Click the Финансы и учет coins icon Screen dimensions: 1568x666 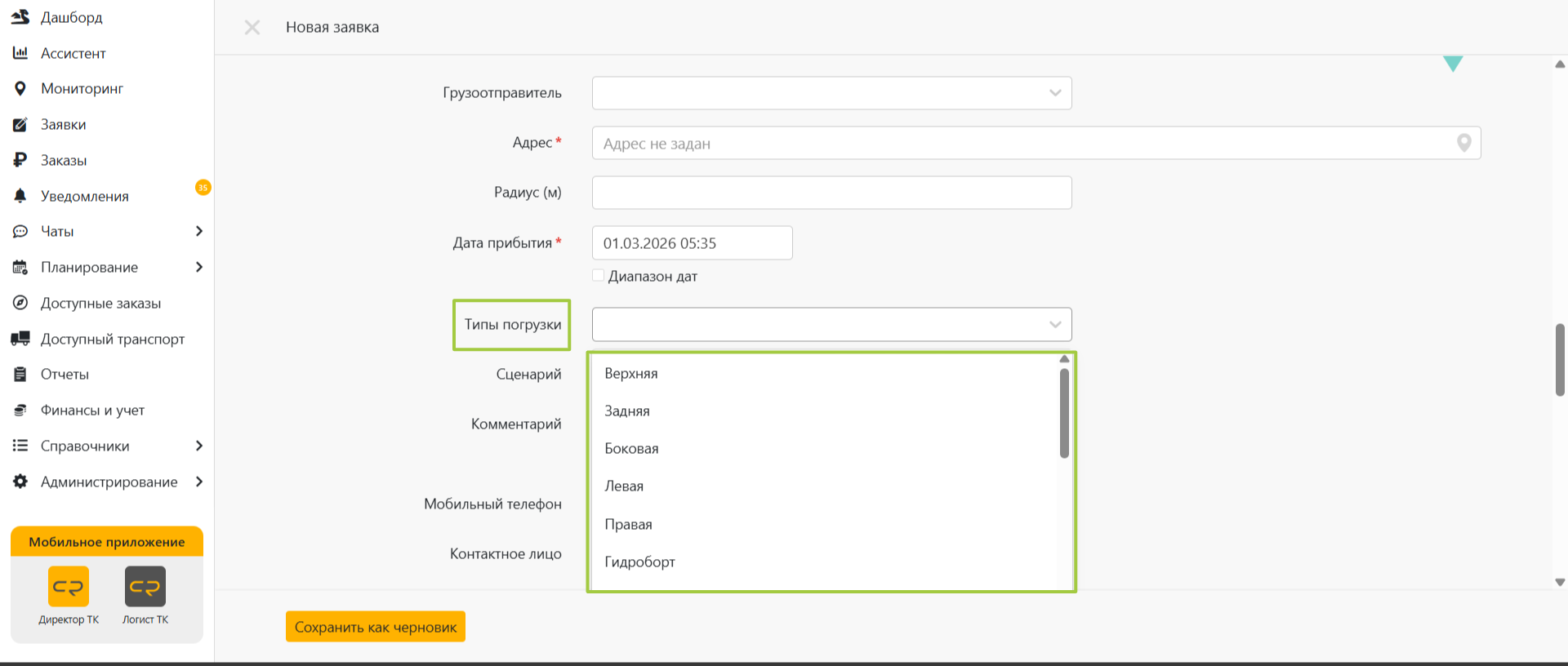point(20,410)
